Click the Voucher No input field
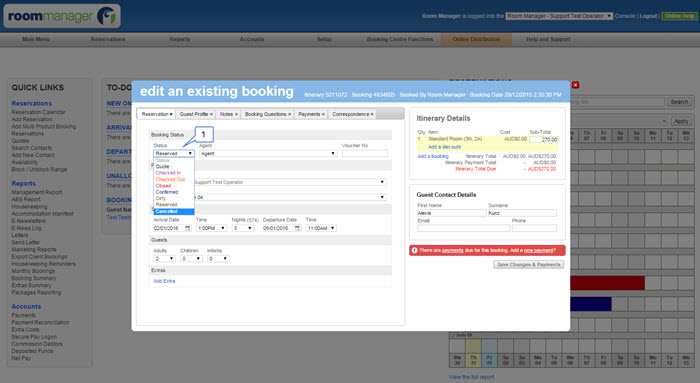 point(365,153)
